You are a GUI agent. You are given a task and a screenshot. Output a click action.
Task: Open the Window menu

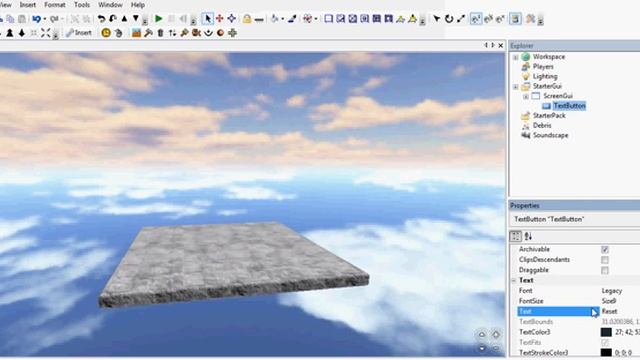coord(110,5)
